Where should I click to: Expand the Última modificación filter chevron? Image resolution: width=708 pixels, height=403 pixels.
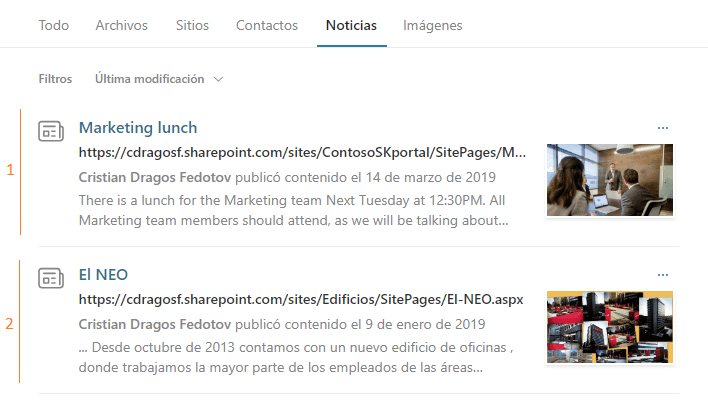(x=219, y=79)
